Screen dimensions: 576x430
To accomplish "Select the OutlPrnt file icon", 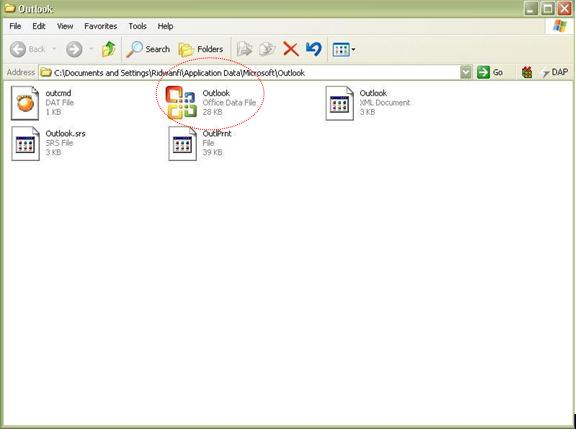I will coord(183,144).
